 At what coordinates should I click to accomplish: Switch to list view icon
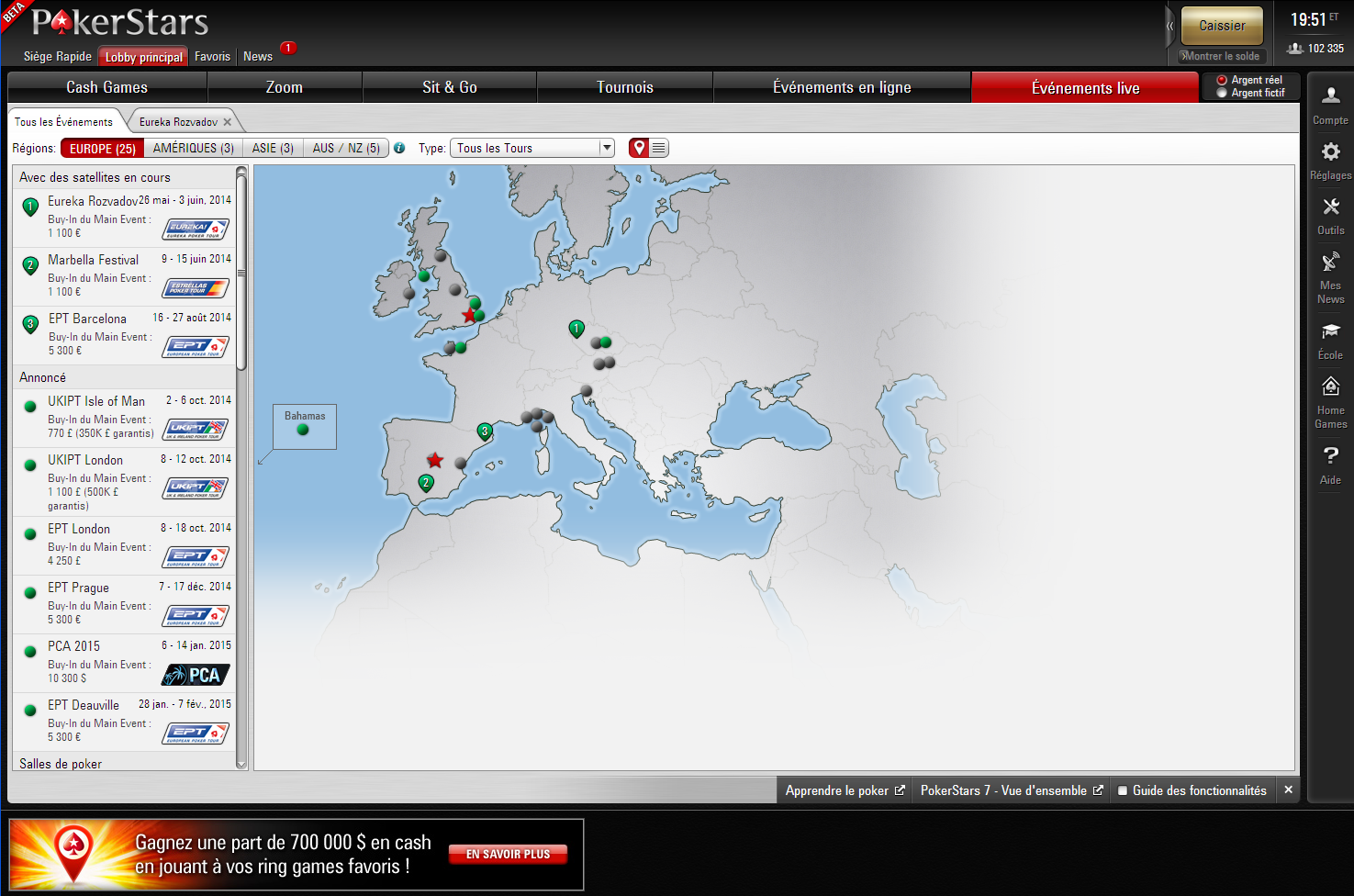(659, 148)
